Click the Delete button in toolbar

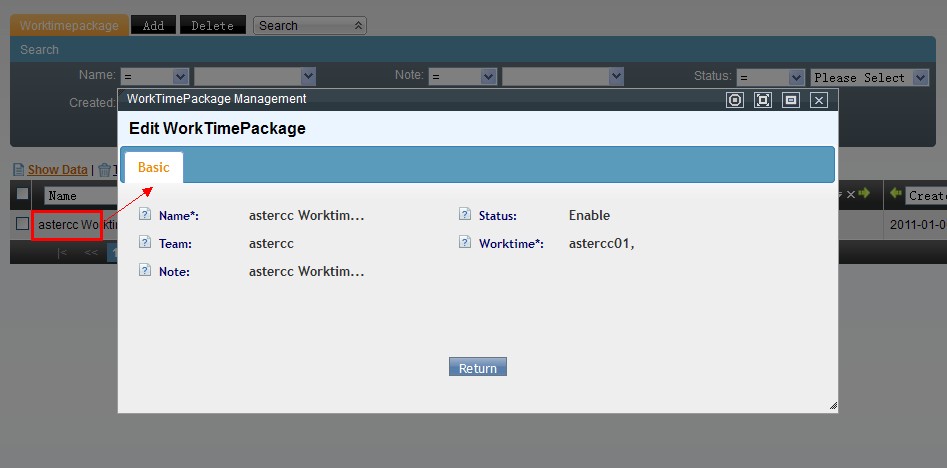point(212,26)
